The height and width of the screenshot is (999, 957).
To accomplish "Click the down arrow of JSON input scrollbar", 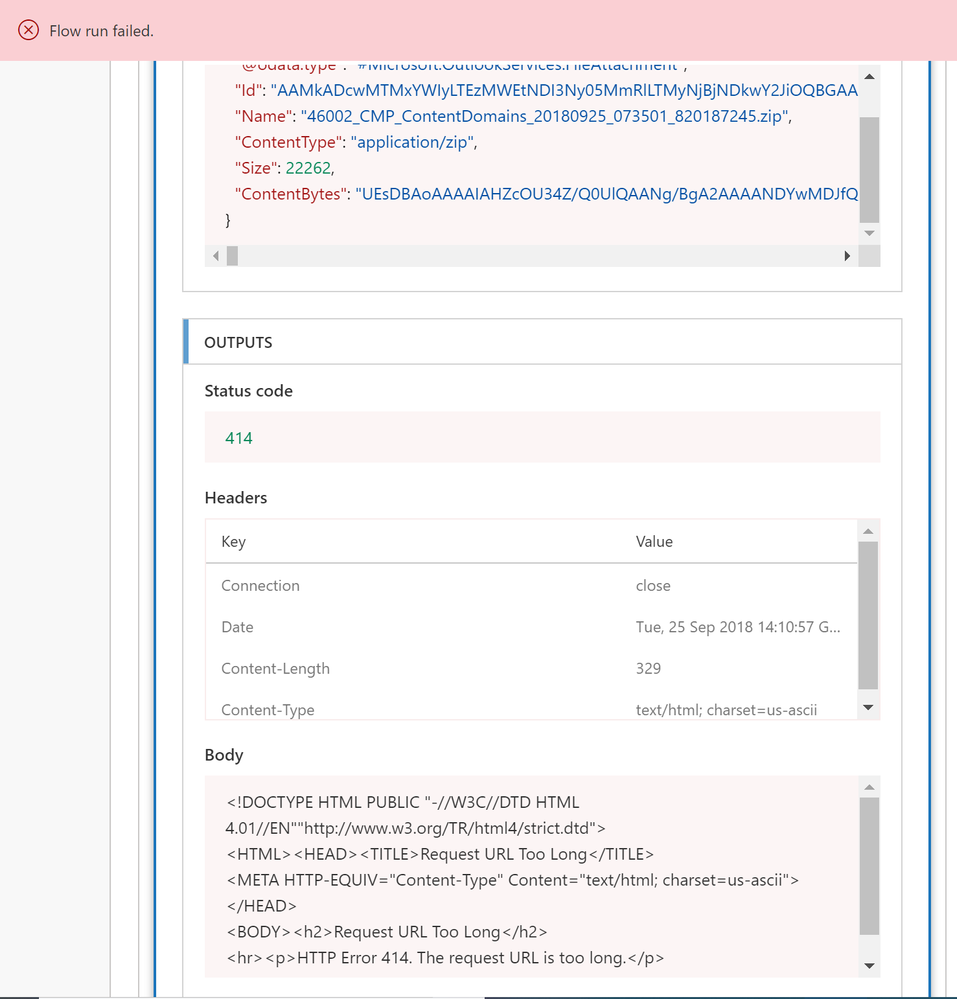I will coord(869,233).
